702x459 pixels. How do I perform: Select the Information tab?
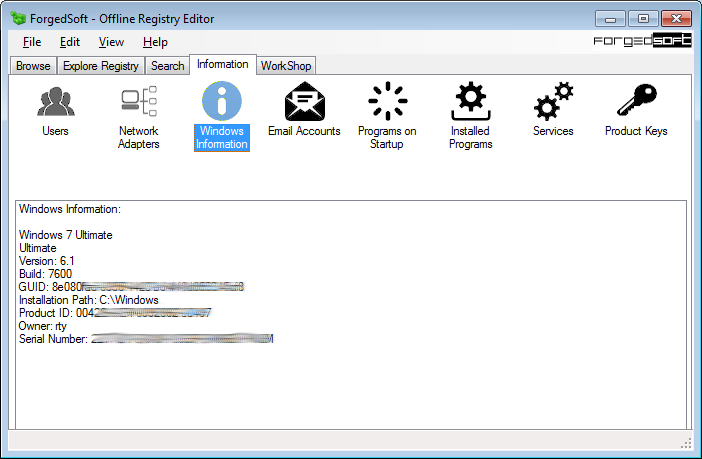(x=223, y=64)
